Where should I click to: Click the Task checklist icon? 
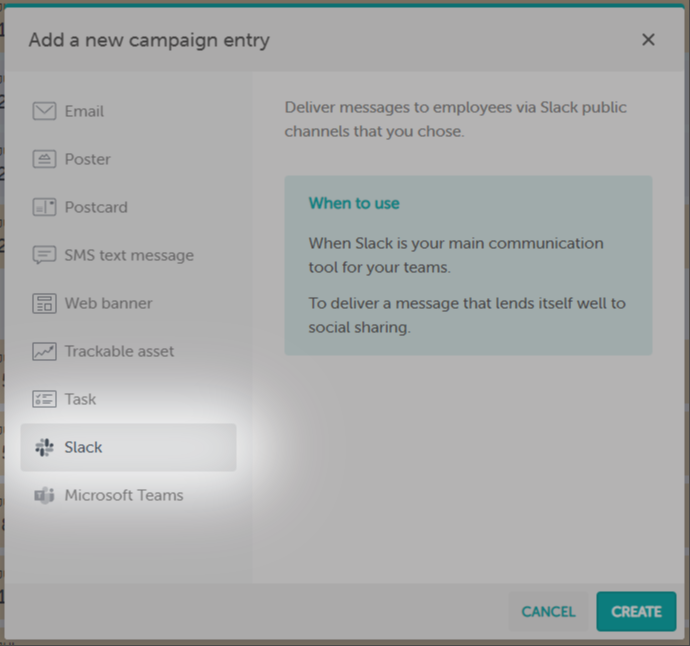[x=44, y=399]
